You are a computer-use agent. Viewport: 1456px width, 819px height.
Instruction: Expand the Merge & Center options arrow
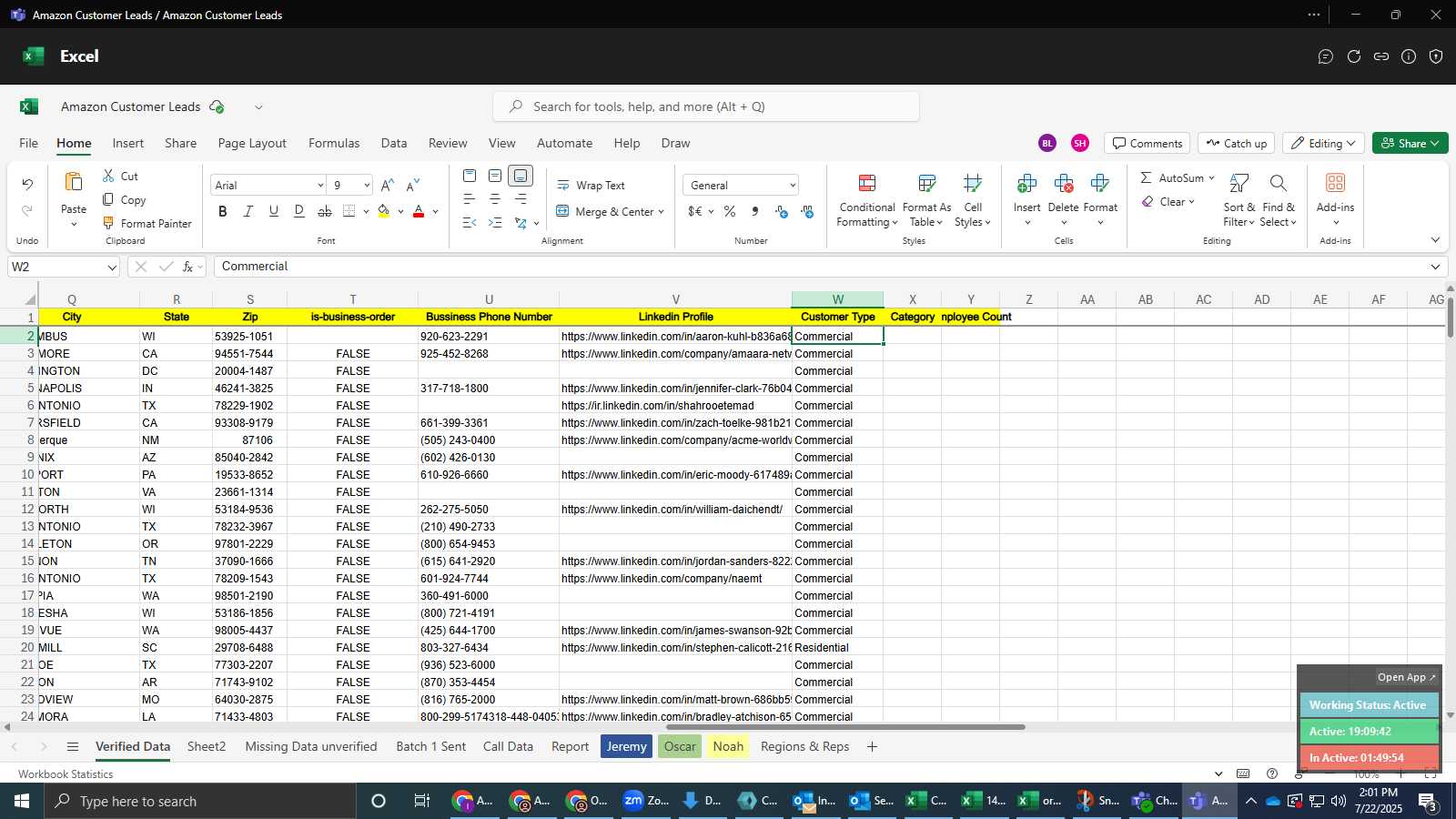(x=661, y=211)
